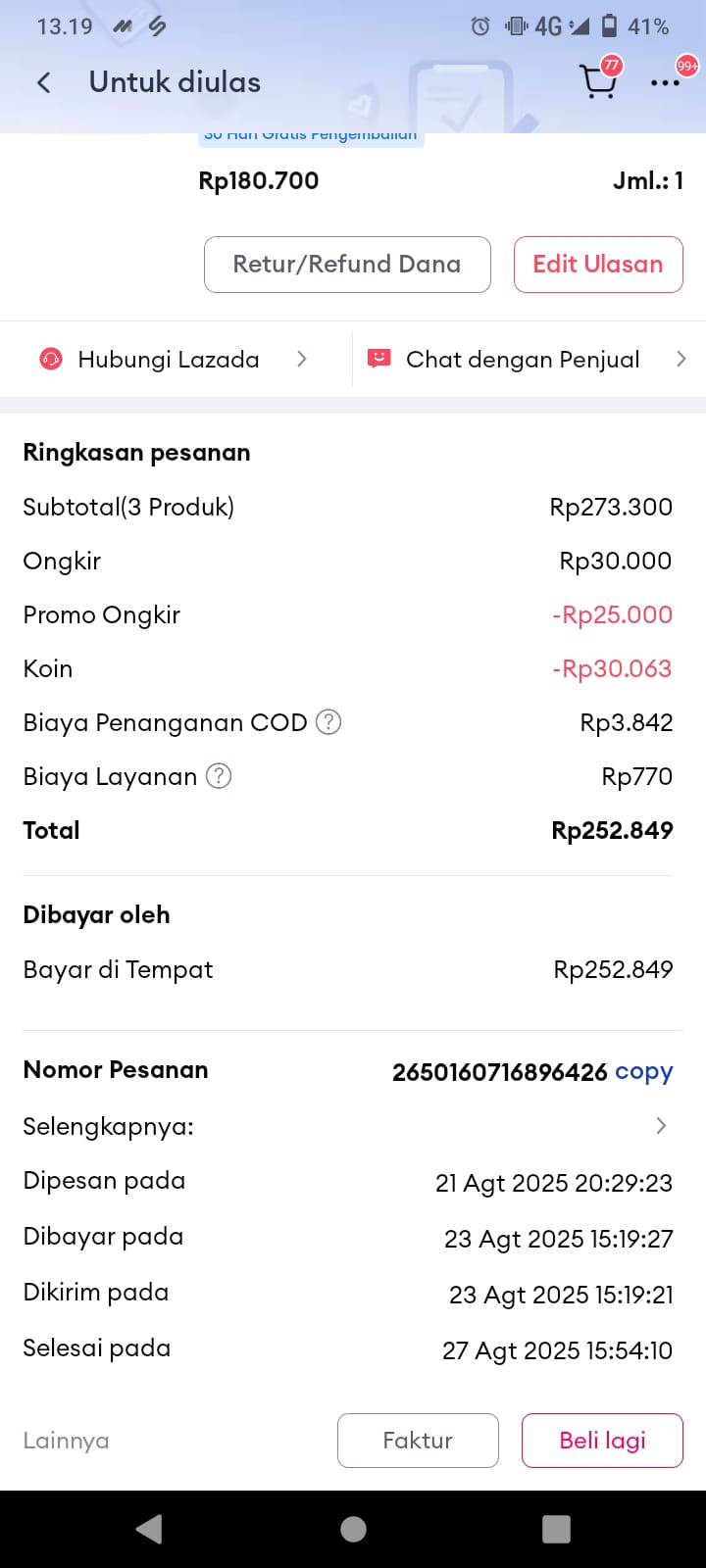Tap the Hubungi Lazada headset icon

click(51, 360)
